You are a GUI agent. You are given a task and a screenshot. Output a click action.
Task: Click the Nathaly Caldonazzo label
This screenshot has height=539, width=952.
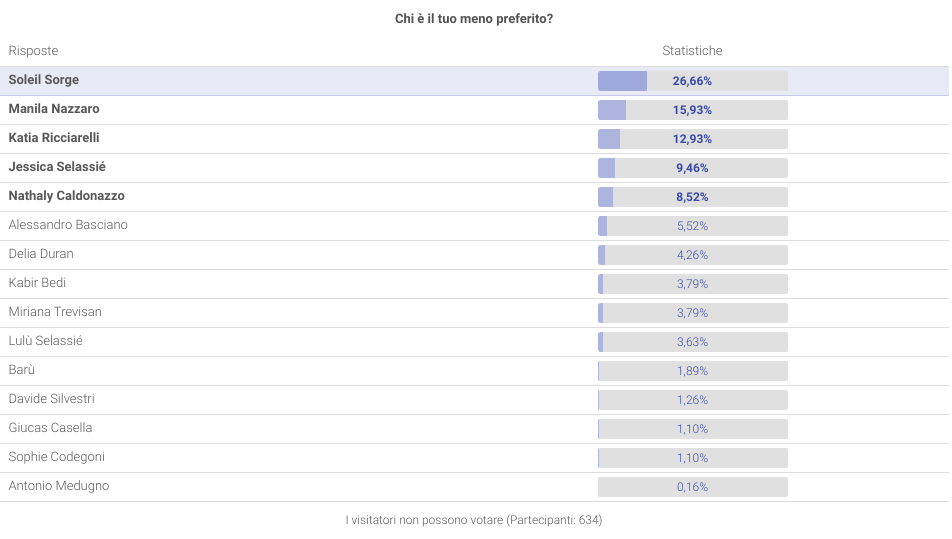pos(67,196)
